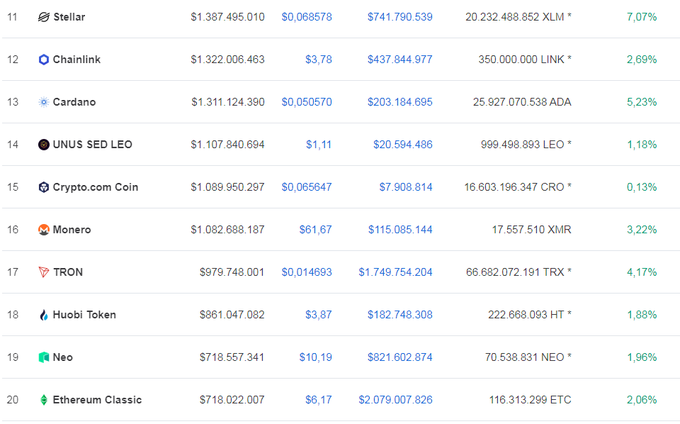
Task: Select Chainlink supply 350.000.000 LINK
Action: coord(521,59)
